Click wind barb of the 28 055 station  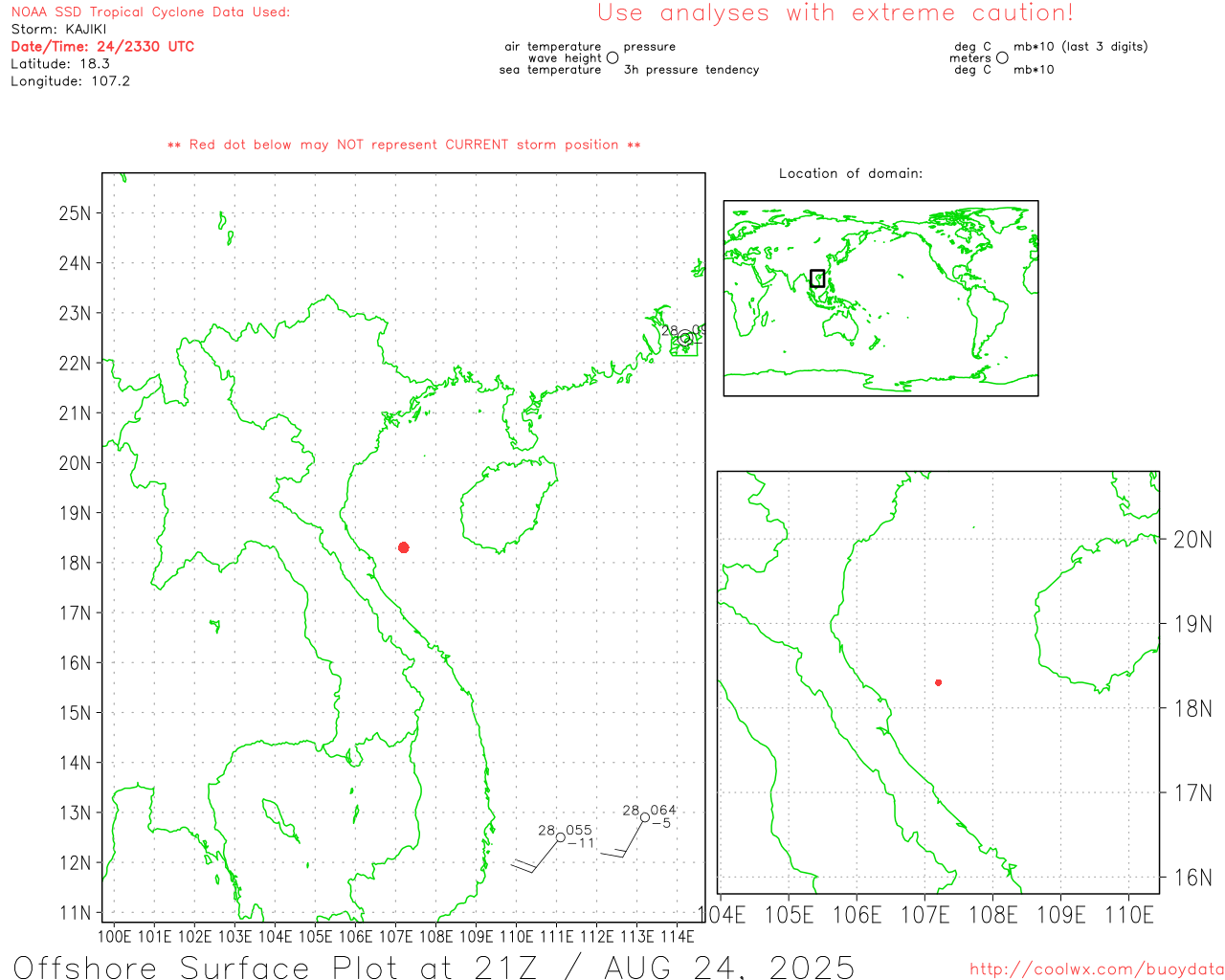click(x=536, y=857)
